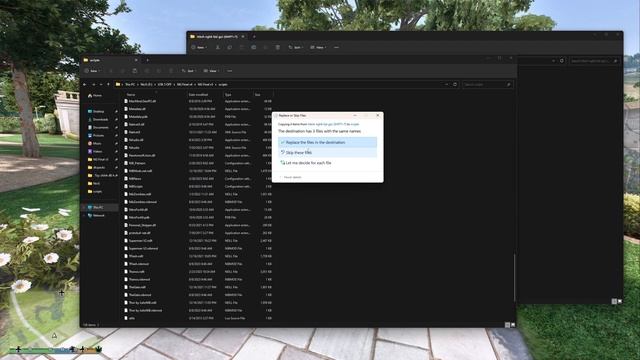Select the tab in the back Explorer window

pyautogui.click(x=216, y=37)
